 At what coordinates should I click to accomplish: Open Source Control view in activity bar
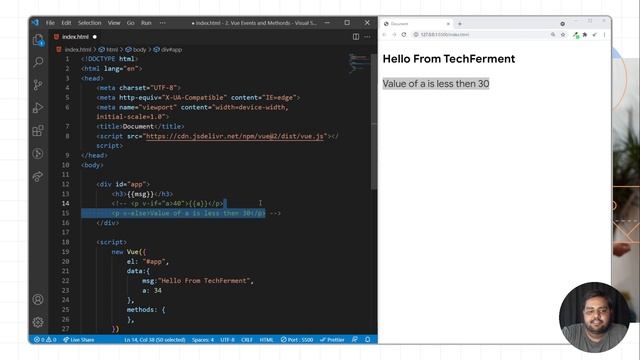(38, 85)
